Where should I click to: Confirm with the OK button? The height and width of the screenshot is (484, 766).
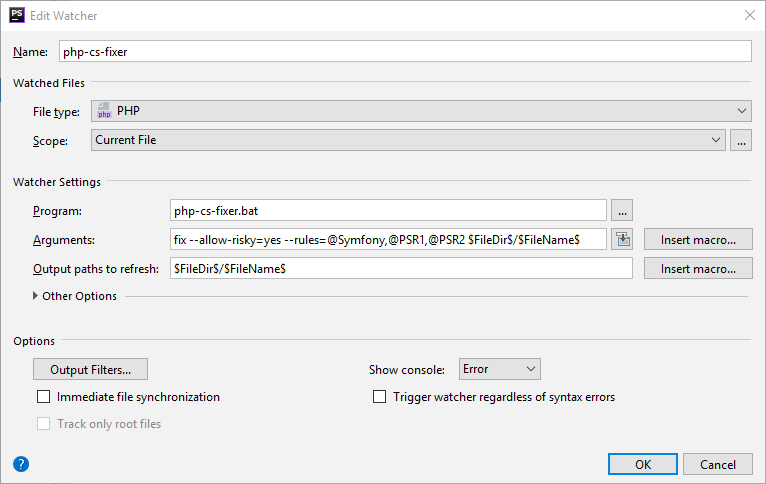coord(643,464)
